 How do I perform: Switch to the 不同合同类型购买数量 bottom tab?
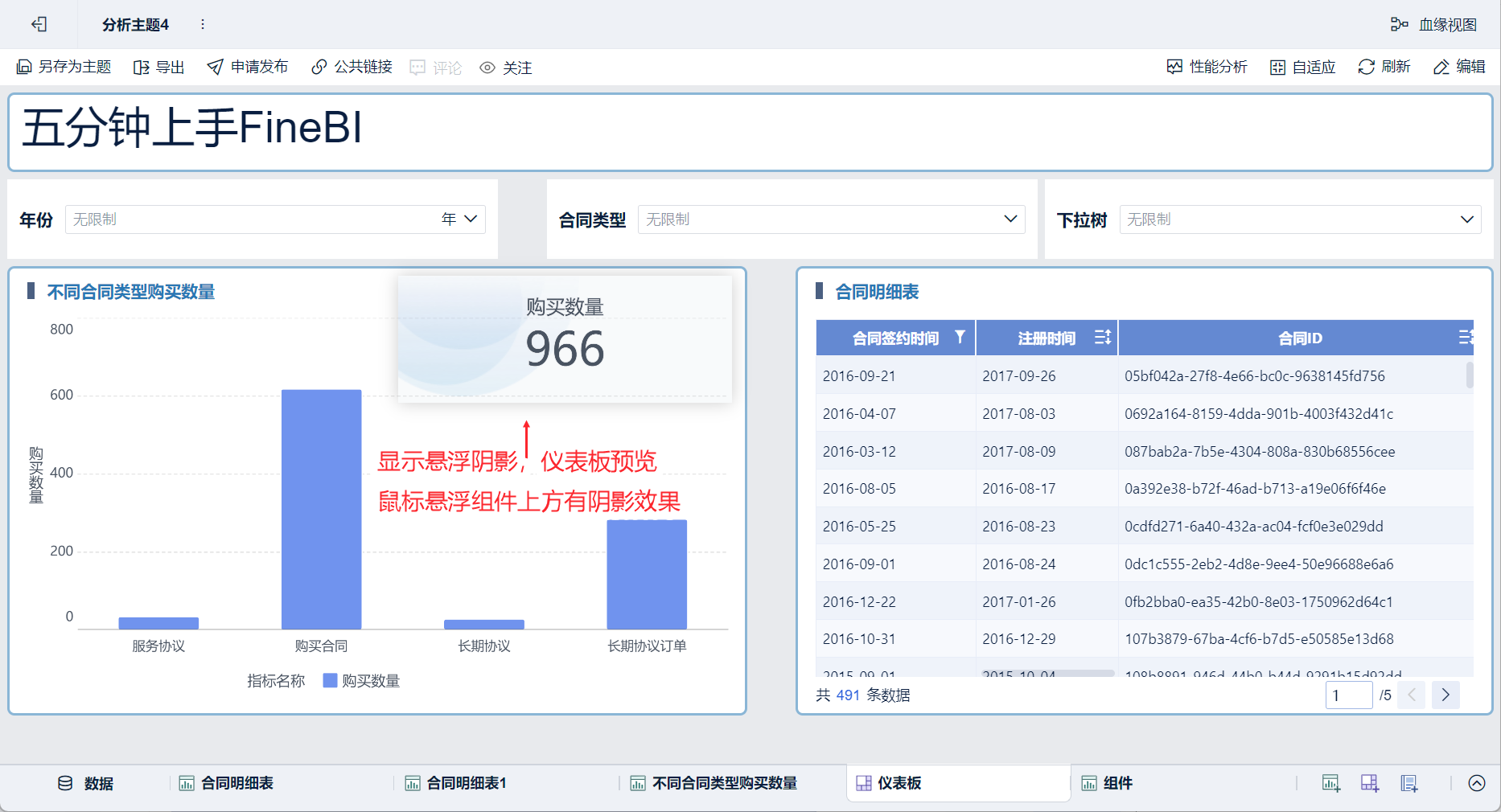pos(714,783)
